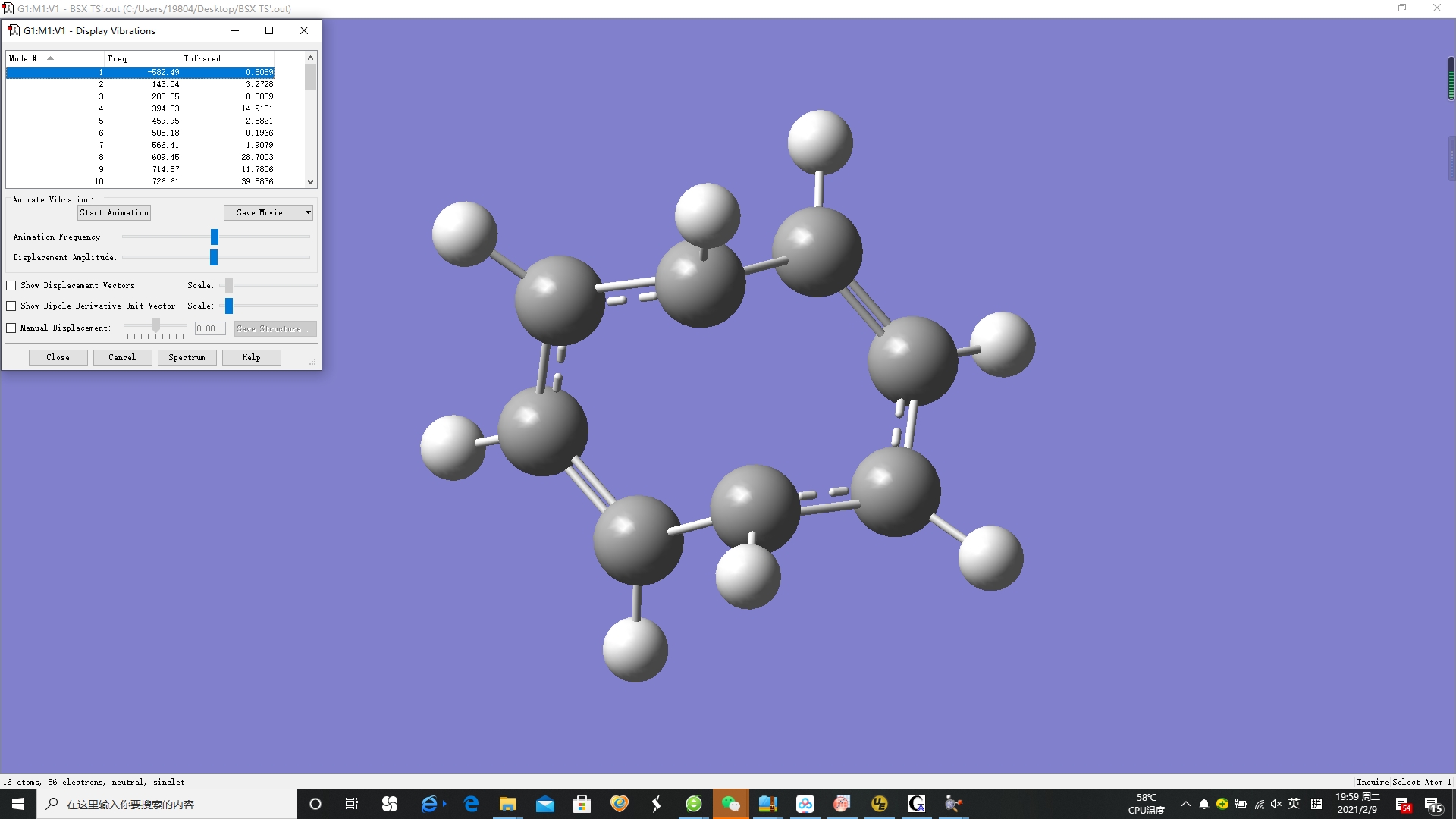The height and width of the screenshot is (819, 1456).
Task: Select vibration mode 4 row
Action: click(140, 108)
